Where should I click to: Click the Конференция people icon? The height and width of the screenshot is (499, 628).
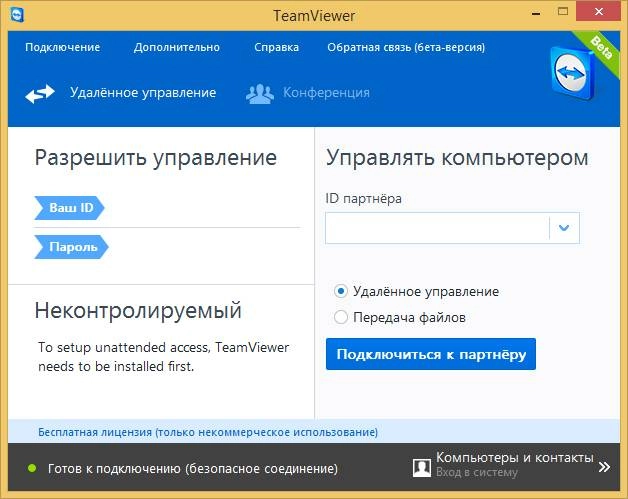[260, 94]
